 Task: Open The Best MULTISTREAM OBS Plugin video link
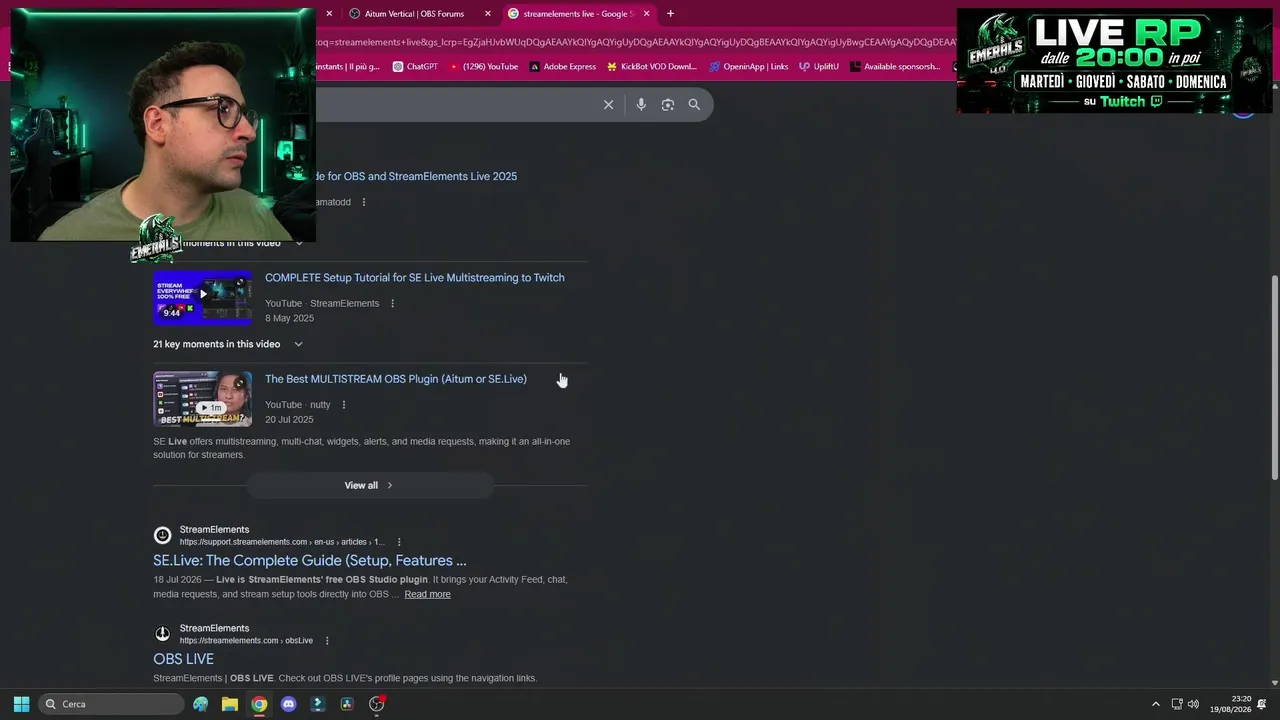pyautogui.click(x=396, y=379)
